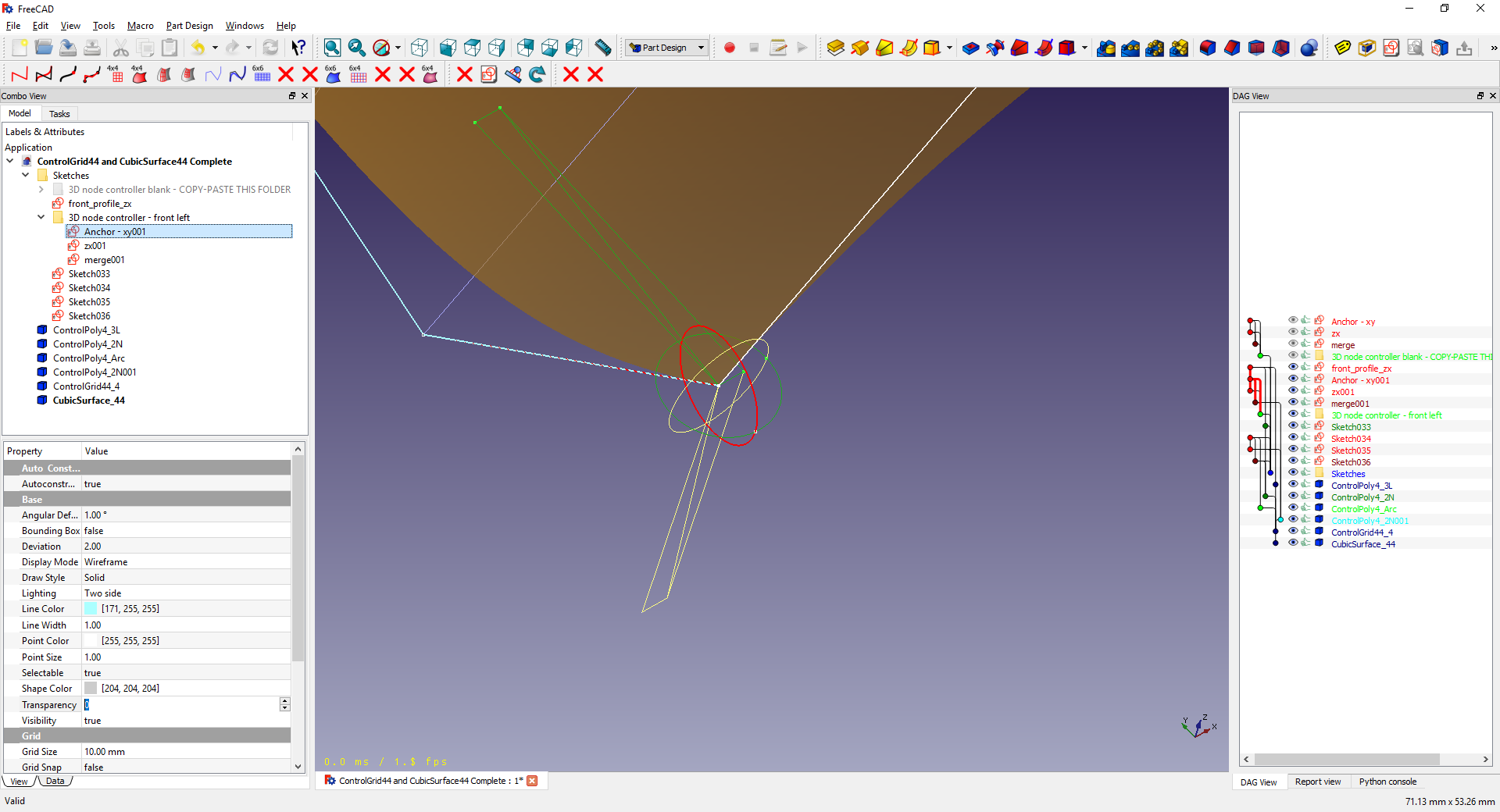
Task: Click the Transparency value field
Action: (x=180, y=704)
